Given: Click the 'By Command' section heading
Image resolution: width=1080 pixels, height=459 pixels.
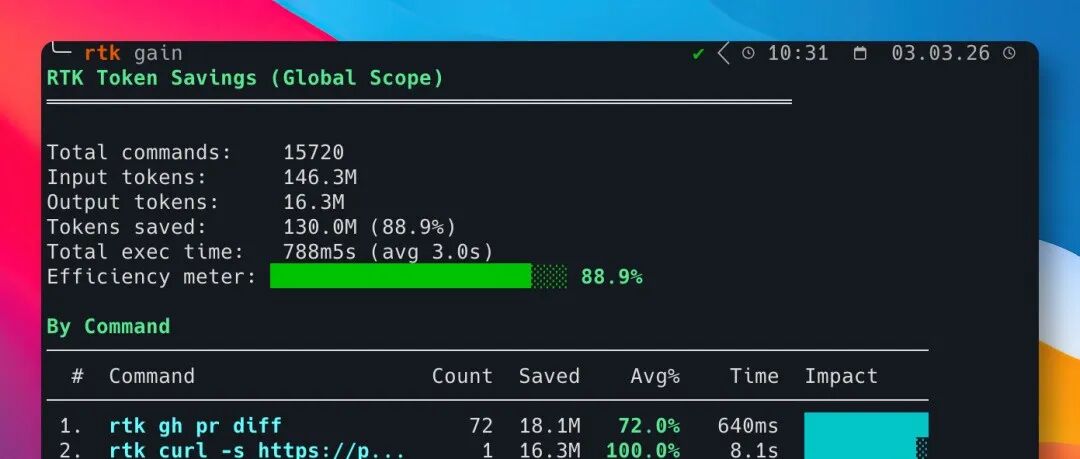Looking at the screenshot, I should [108, 326].
